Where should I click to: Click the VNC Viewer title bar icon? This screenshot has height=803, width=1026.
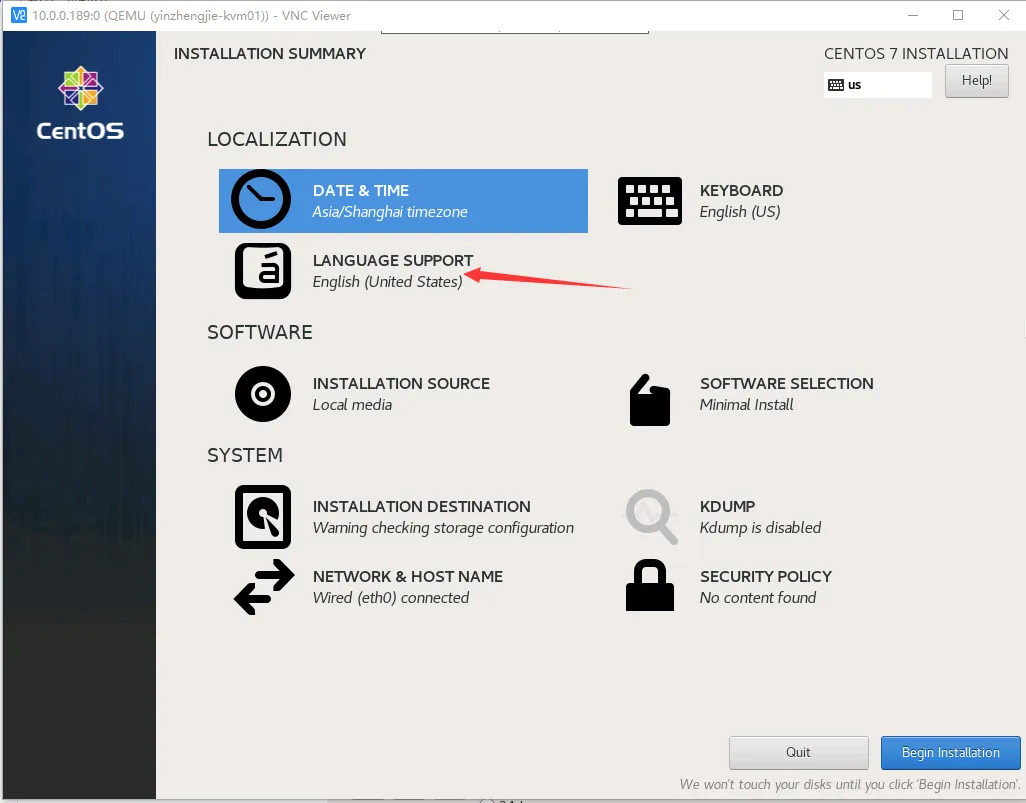[19, 15]
